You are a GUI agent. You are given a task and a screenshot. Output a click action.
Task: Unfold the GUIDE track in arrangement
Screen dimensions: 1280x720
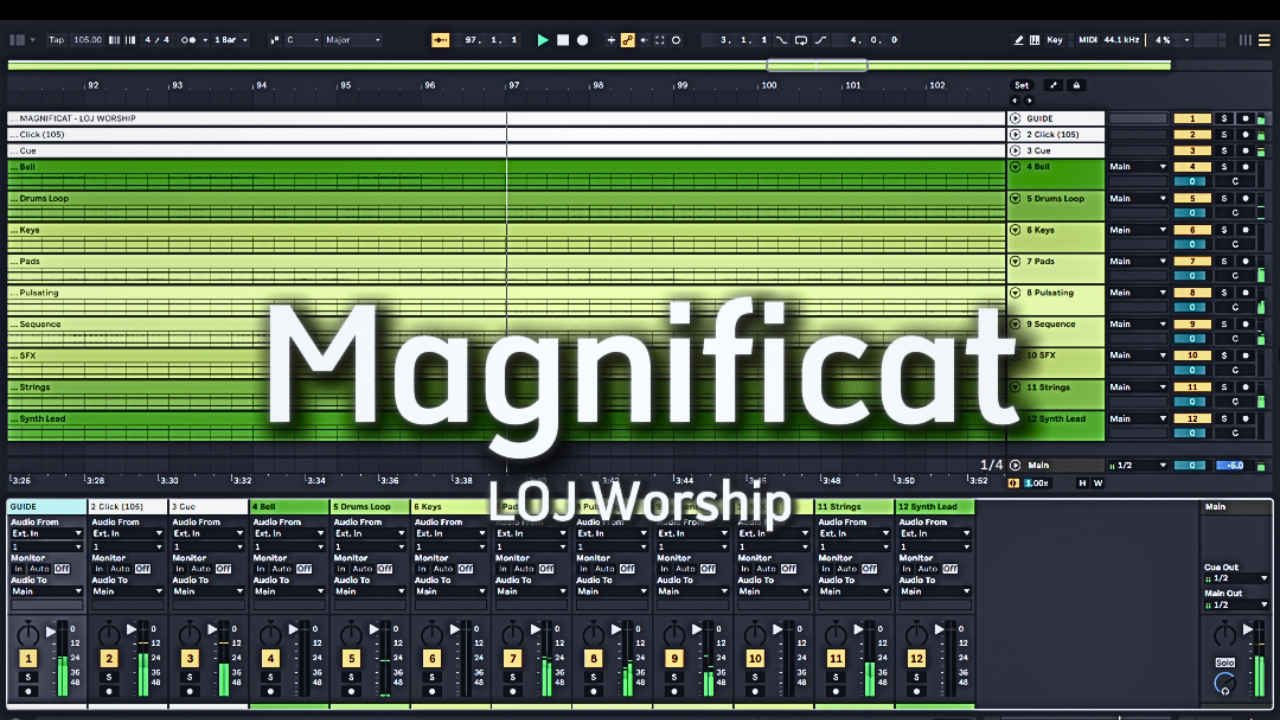coord(1015,118)
